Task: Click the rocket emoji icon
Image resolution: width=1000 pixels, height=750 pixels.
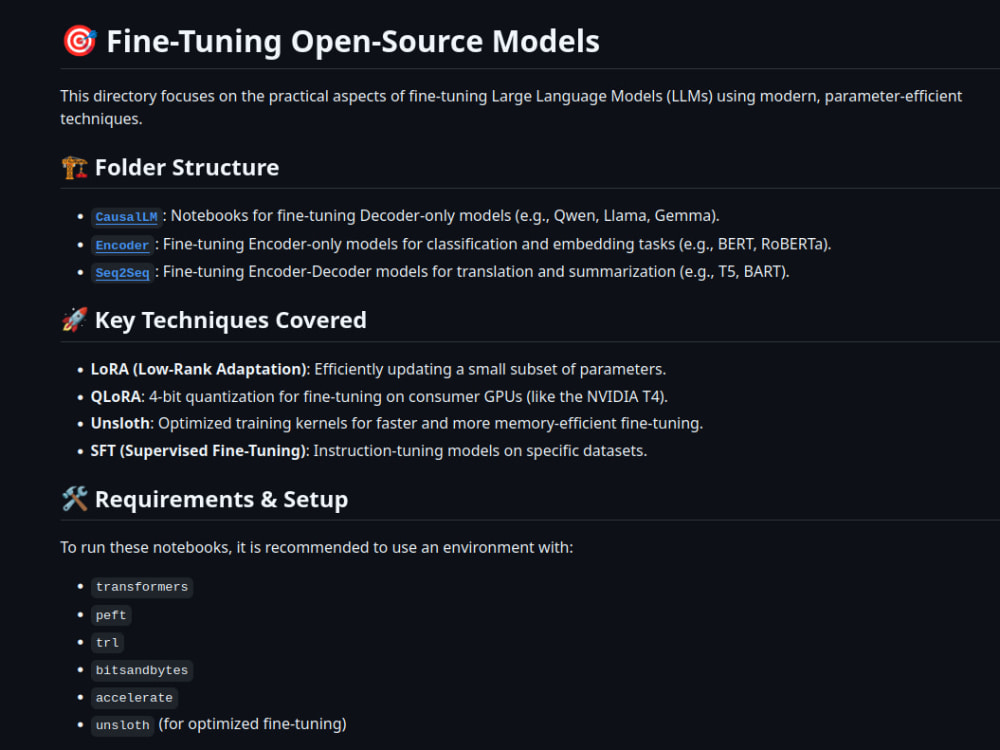Action: click(74, 320)
